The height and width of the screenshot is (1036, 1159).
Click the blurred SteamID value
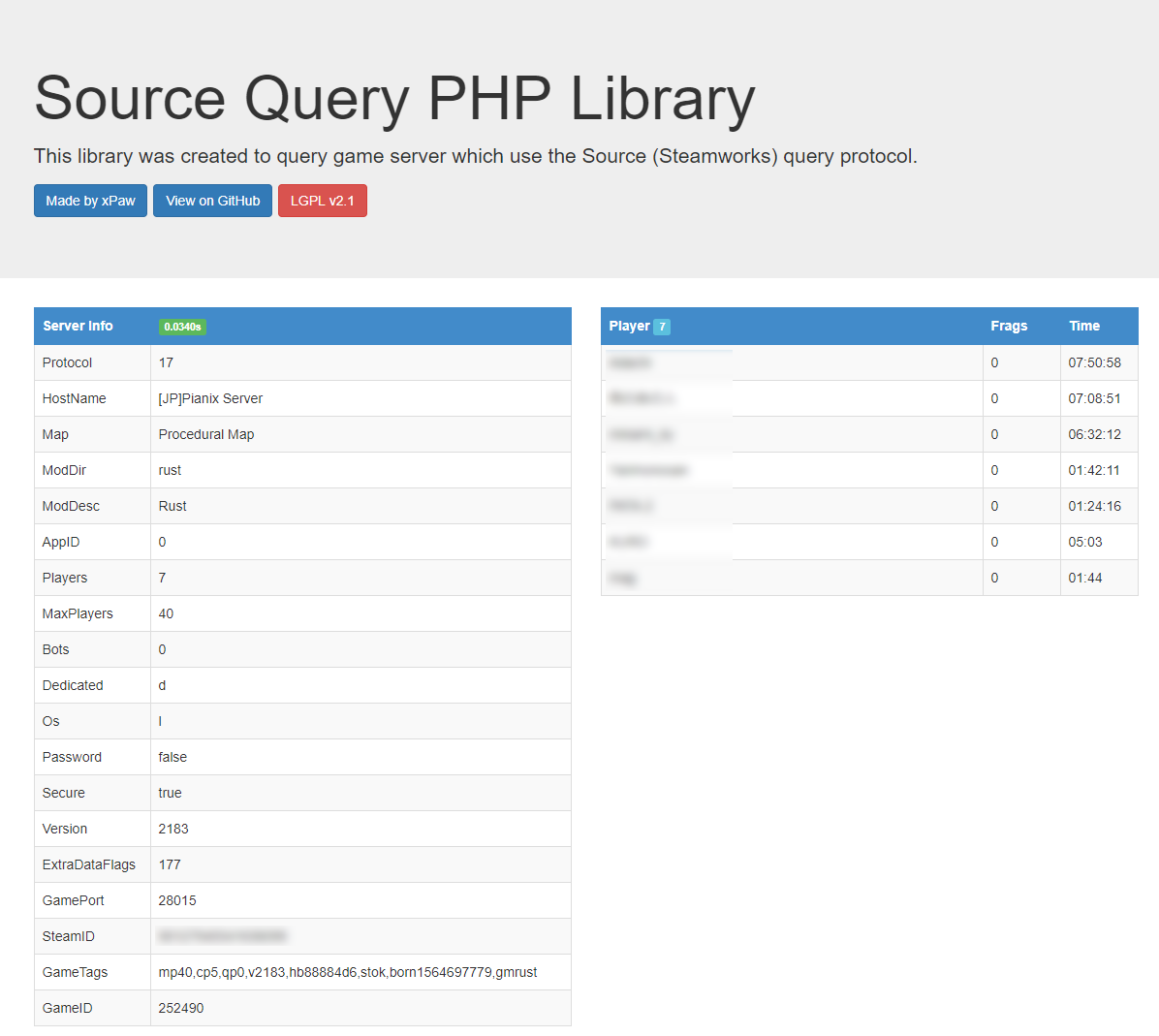(x=223, y=936)
